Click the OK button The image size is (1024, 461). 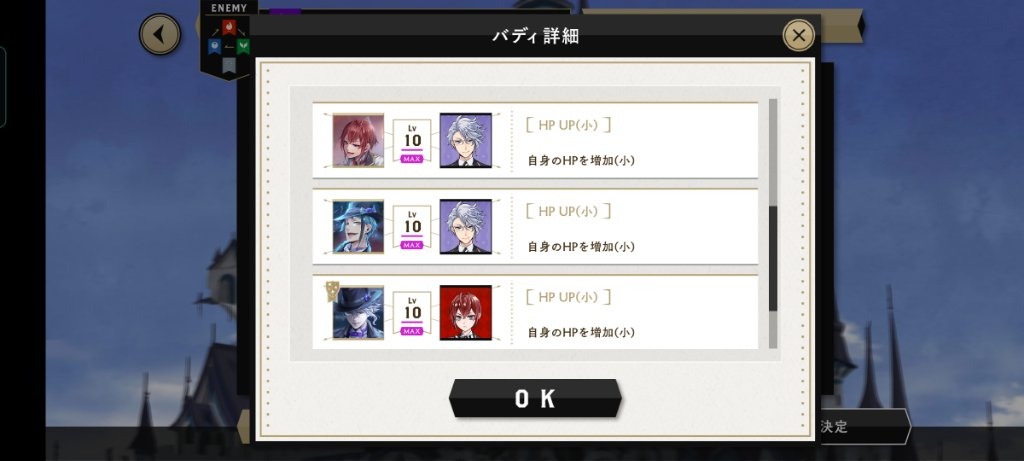pos(535,398)
